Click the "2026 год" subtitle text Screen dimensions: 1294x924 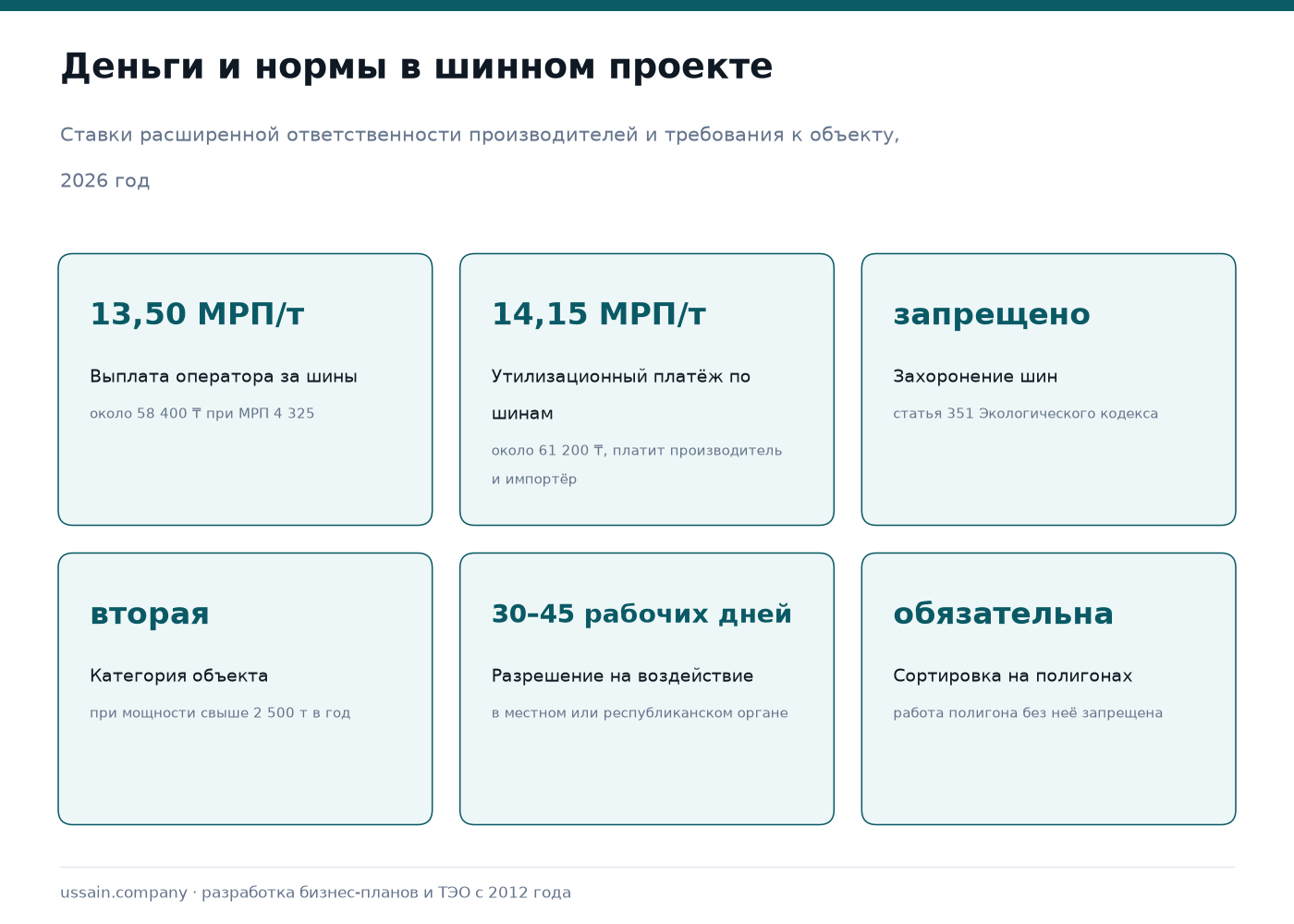coord(105,181)
